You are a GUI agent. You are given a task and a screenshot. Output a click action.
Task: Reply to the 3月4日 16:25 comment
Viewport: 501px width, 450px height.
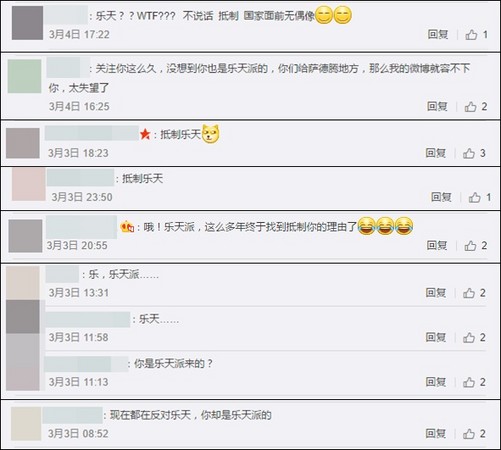tap(437, 106)
